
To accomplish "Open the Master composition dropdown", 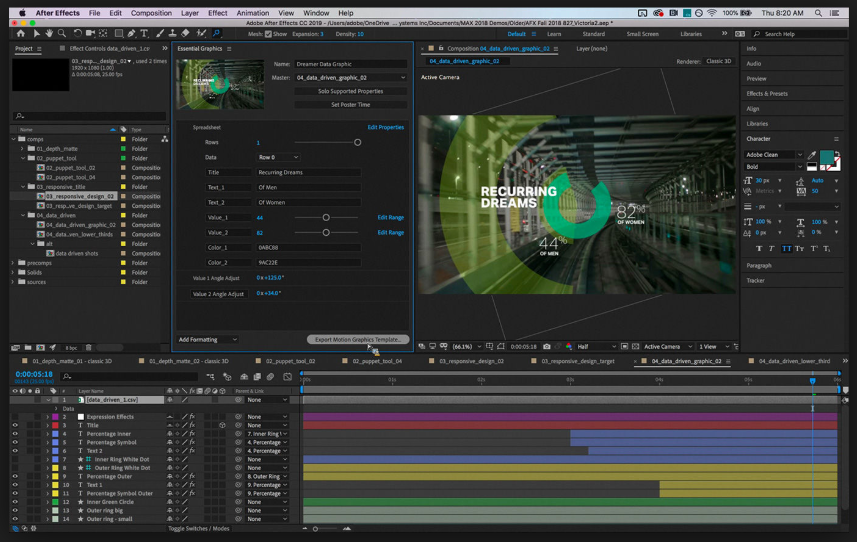I will pos(350,77).
